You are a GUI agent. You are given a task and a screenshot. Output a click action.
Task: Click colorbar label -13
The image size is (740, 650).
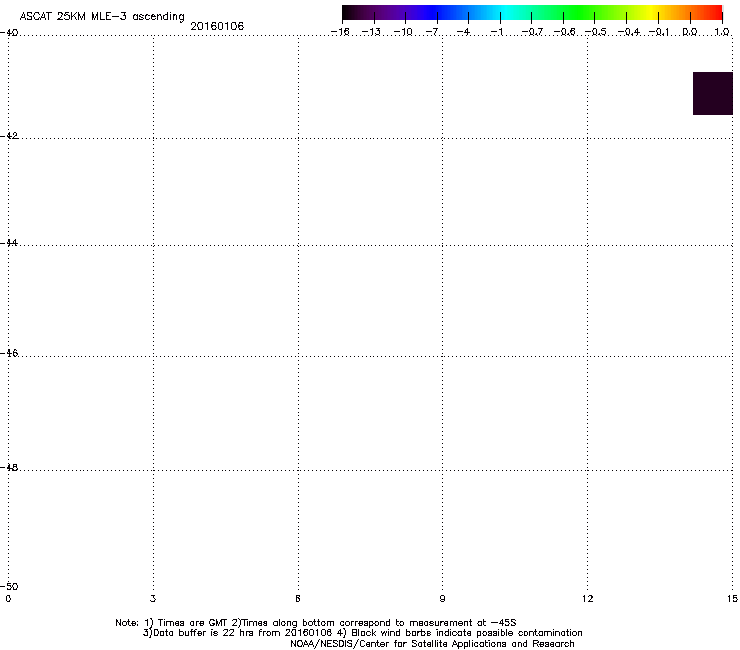point(371,32)
